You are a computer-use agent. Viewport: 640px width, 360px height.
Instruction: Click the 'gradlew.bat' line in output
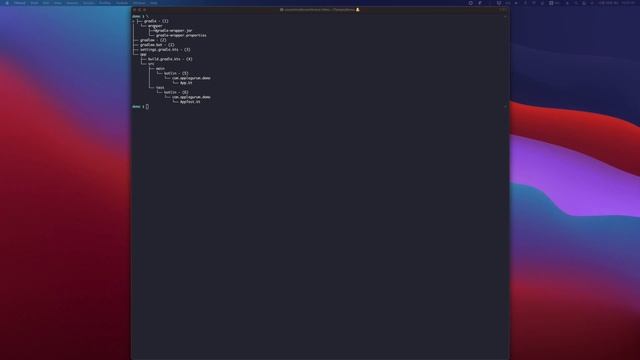click(x=151, y=45)
